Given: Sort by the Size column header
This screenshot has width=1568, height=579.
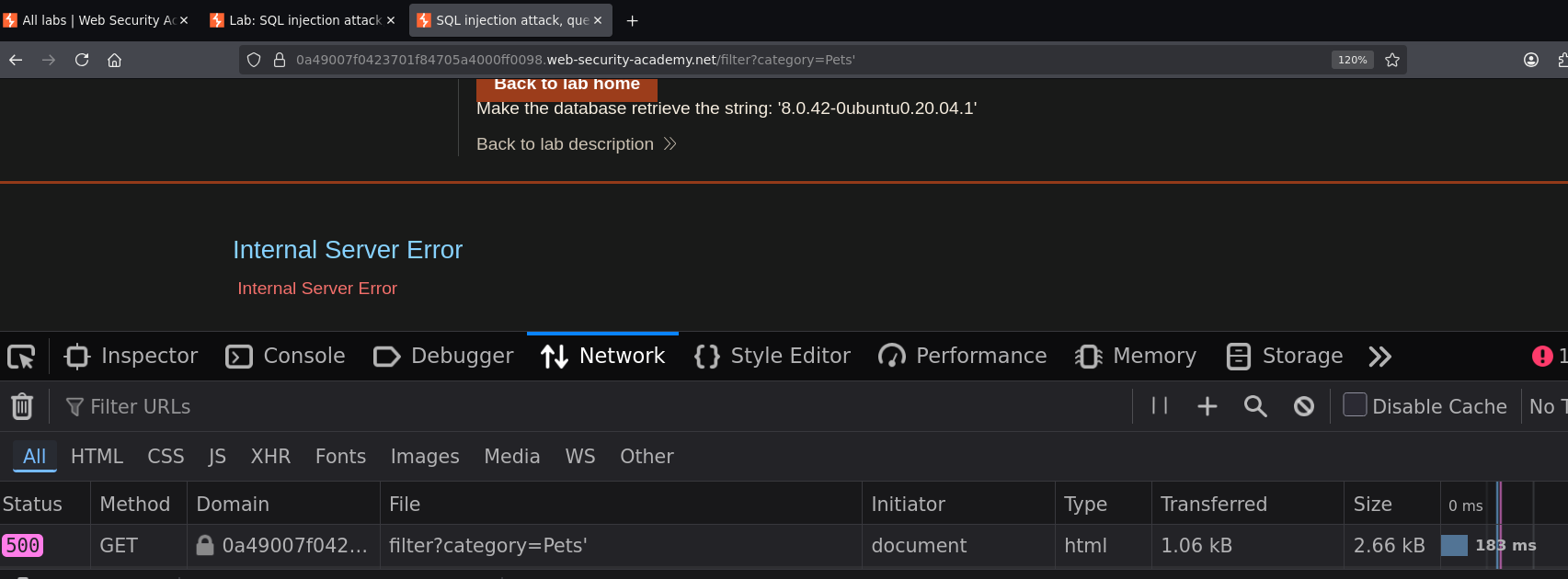Looking at the screenshot, I should tap(1392, 504).
